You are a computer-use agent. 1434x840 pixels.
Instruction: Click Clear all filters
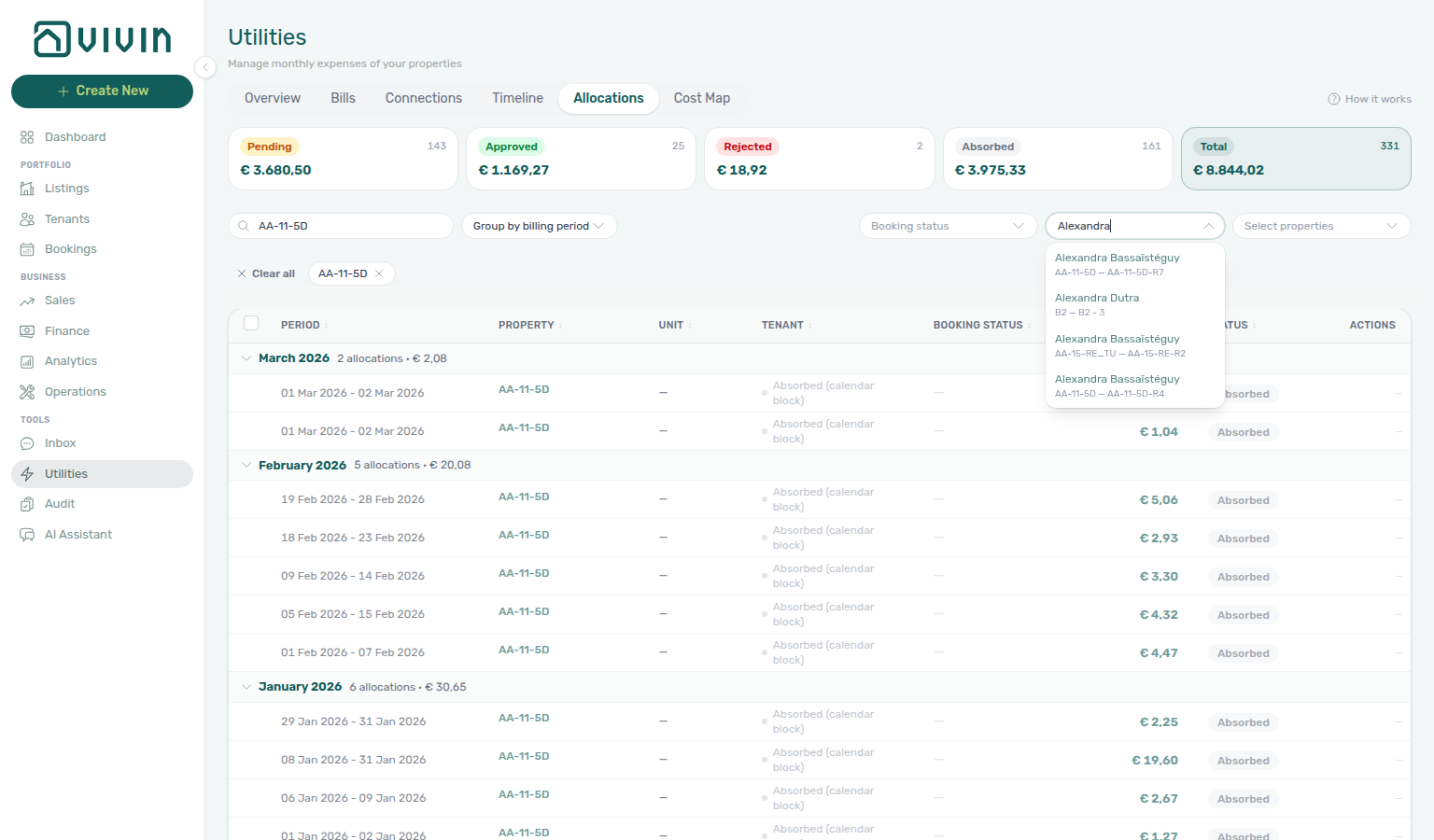click(266, 273)
